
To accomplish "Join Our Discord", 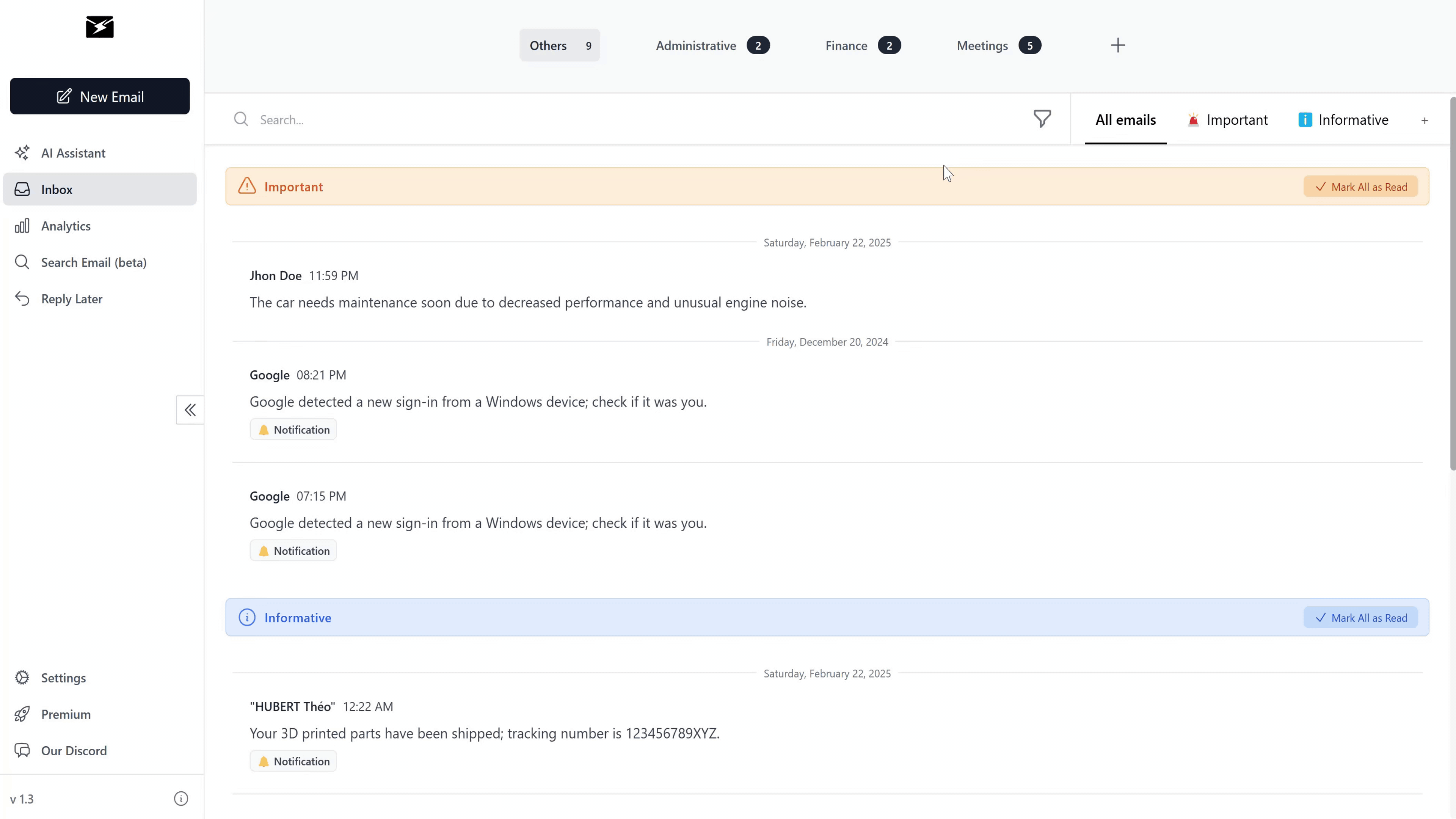I will pyautogui.click(x=74, y=751).
